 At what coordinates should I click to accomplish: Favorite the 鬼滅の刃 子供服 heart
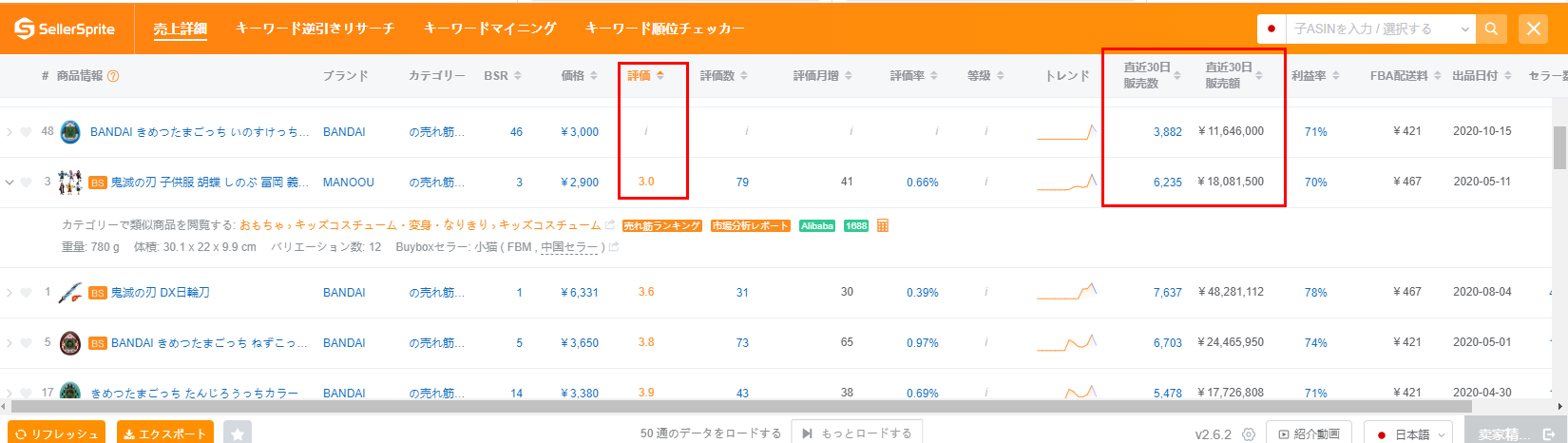tap(27, 183)
